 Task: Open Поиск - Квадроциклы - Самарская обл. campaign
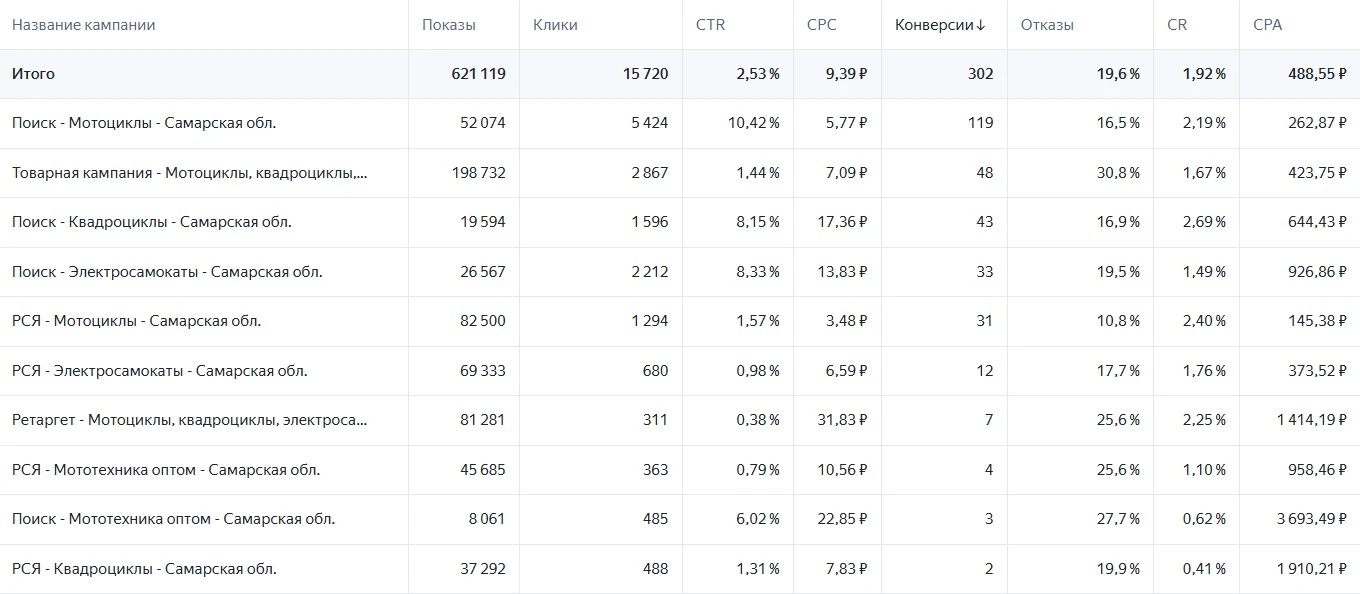tap(152, 222)
